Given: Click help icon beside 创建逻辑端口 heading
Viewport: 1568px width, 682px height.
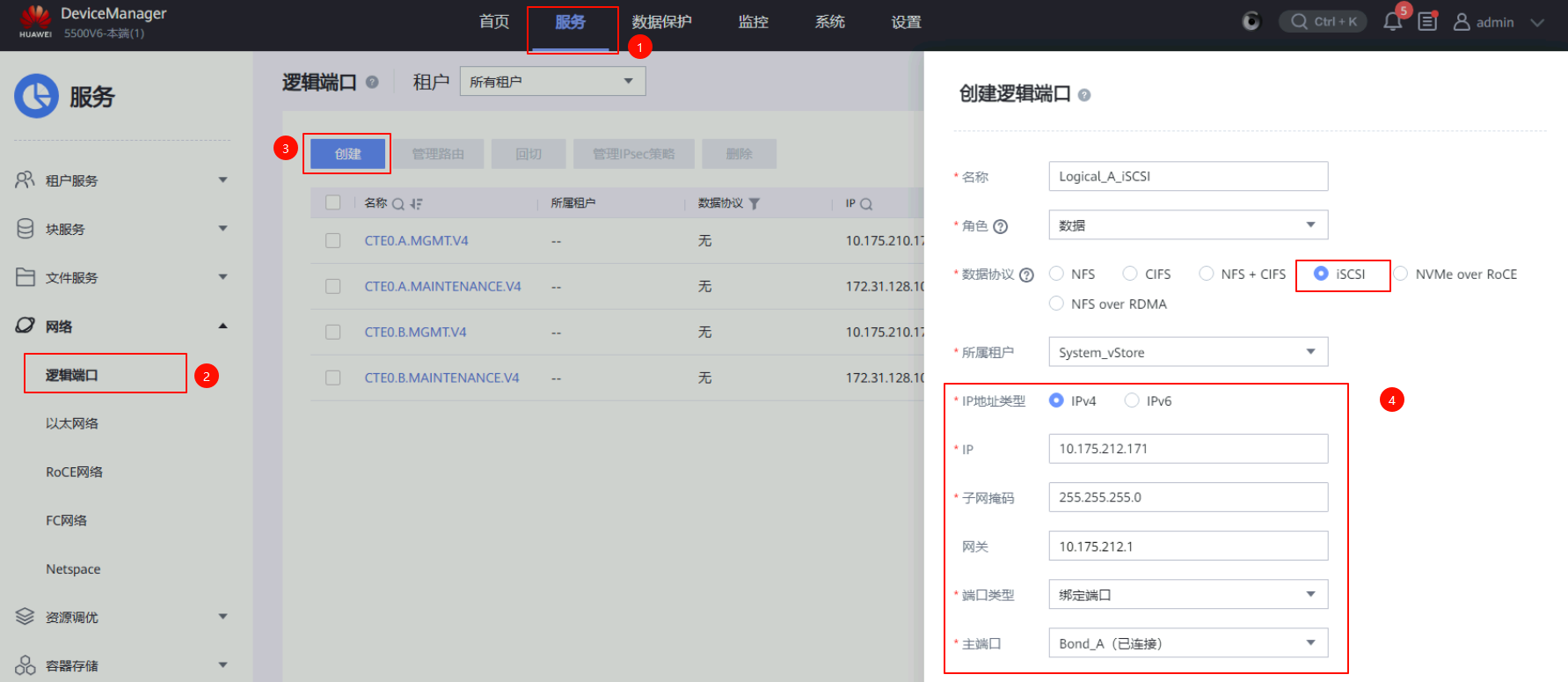Looking at the screenshot, I should (1084, 95).
